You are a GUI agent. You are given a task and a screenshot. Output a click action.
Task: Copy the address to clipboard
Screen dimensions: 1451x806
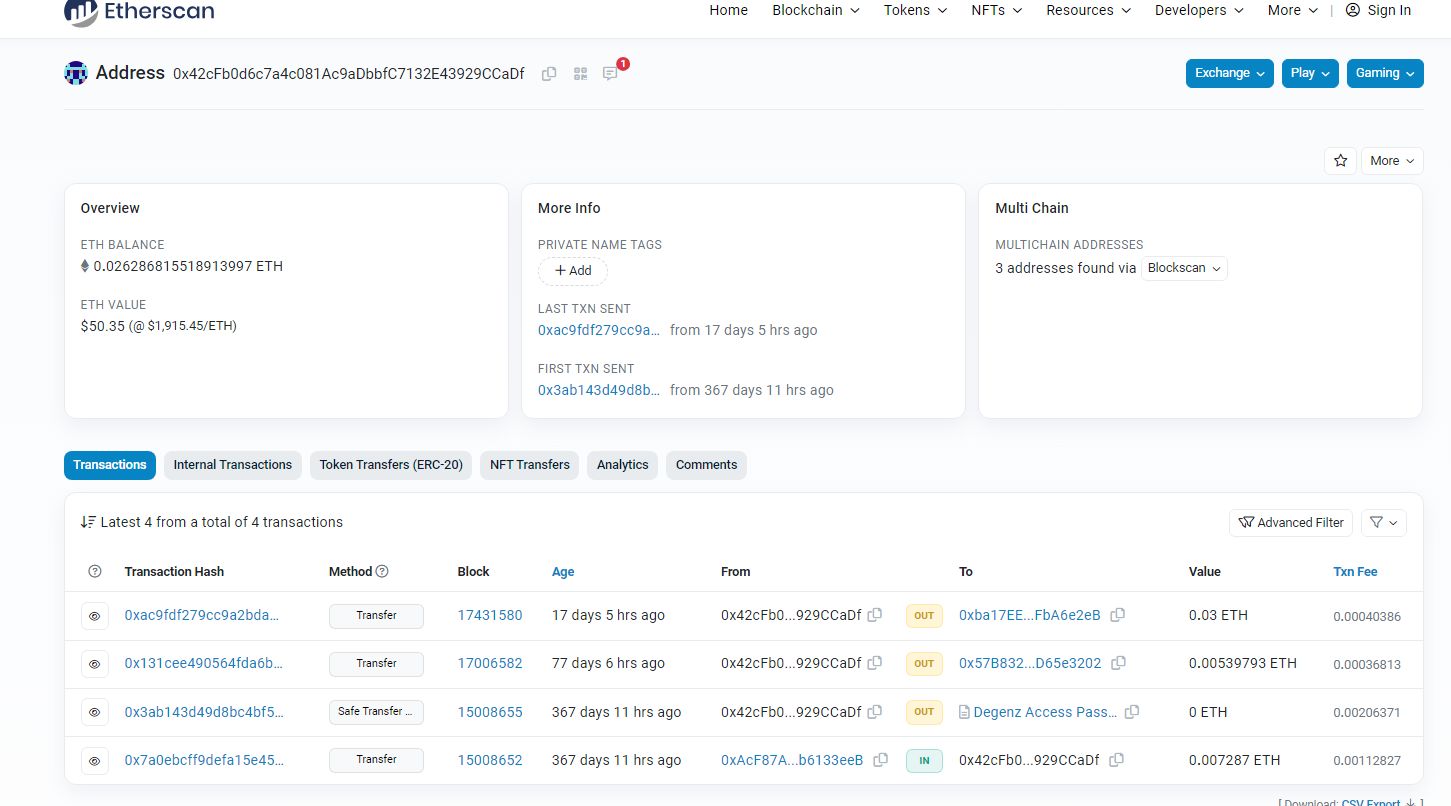pos(549,74)
